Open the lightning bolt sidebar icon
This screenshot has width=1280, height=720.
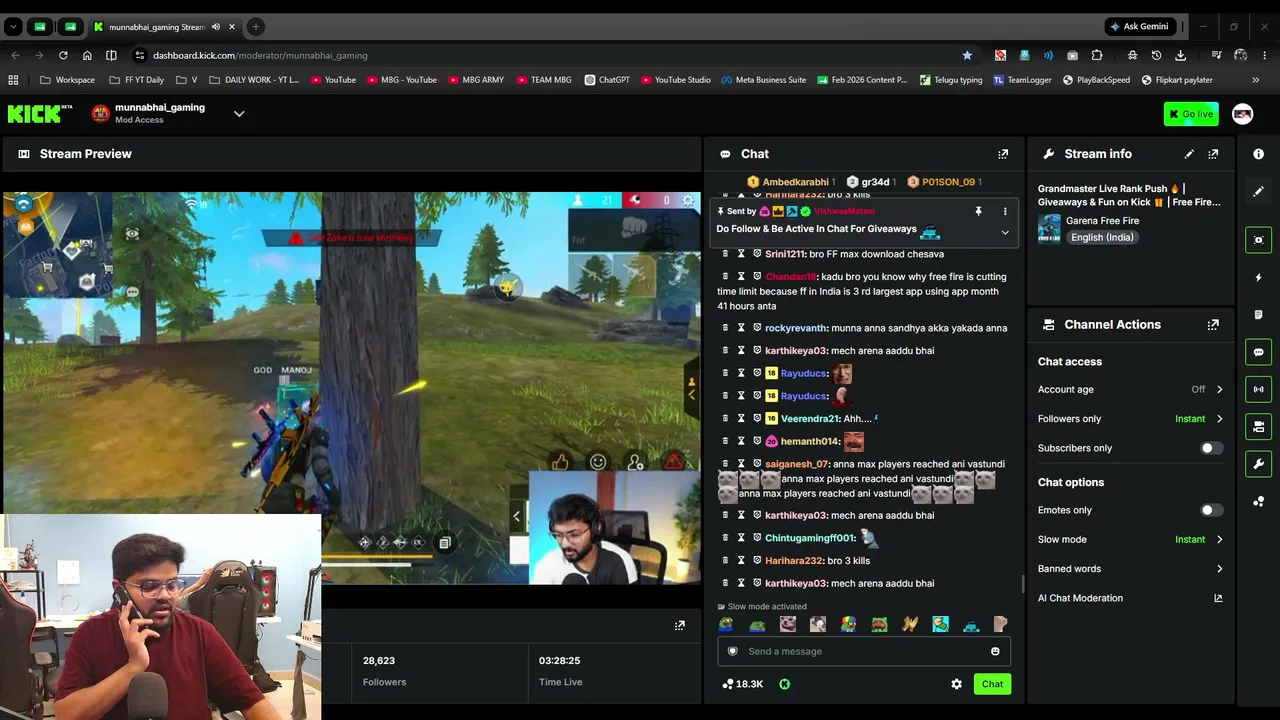1259,277
